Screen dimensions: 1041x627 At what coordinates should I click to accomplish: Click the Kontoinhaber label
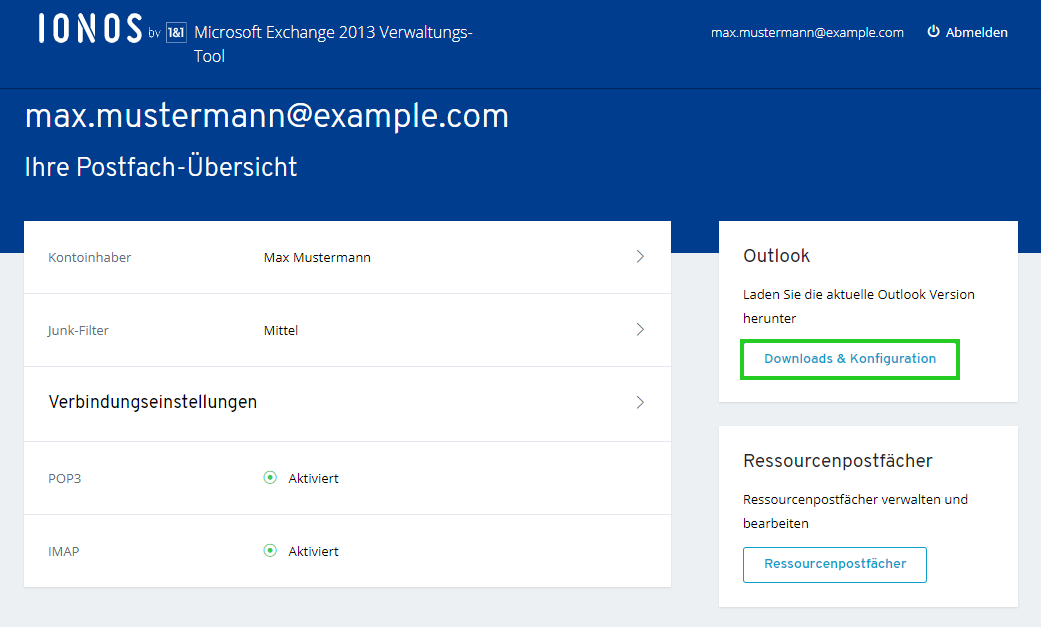point(90,258)
